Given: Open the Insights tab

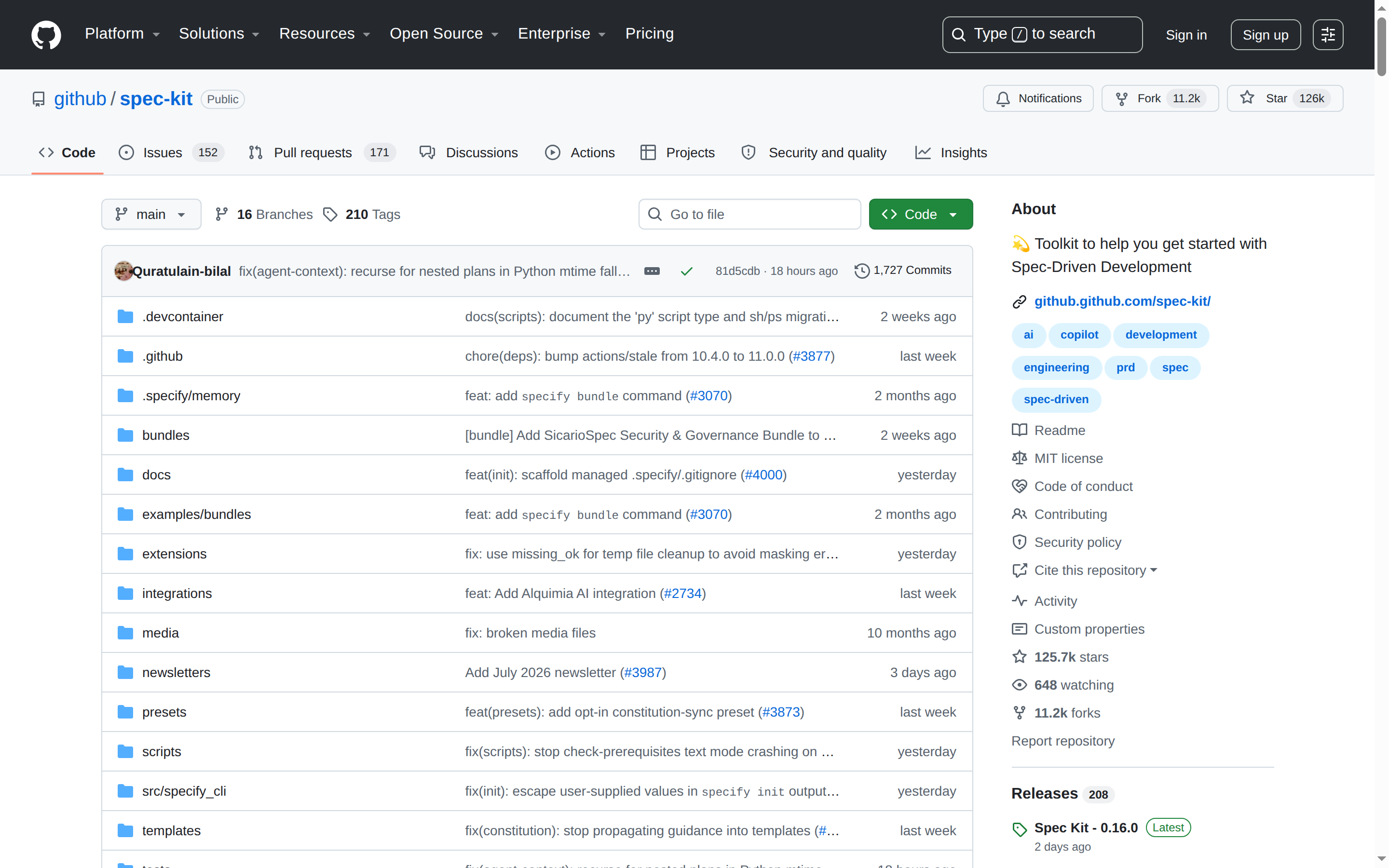Looking at the screenshot, I should 951,153.
